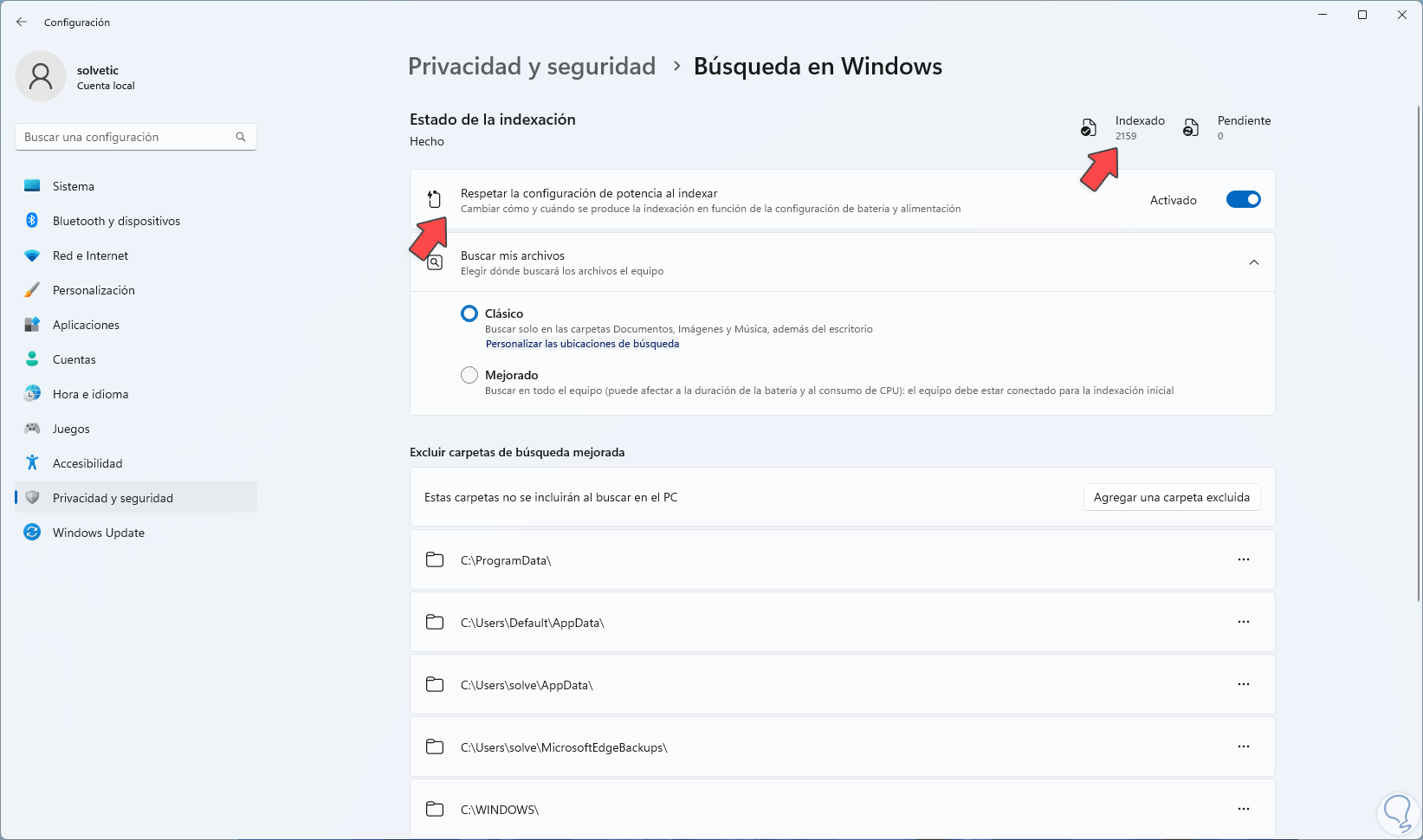Viewport: 1423px width, 840px height.
Task: Open Personalizar las ubicaciones de búsqueda link
Action: click(x=582, y=344)
